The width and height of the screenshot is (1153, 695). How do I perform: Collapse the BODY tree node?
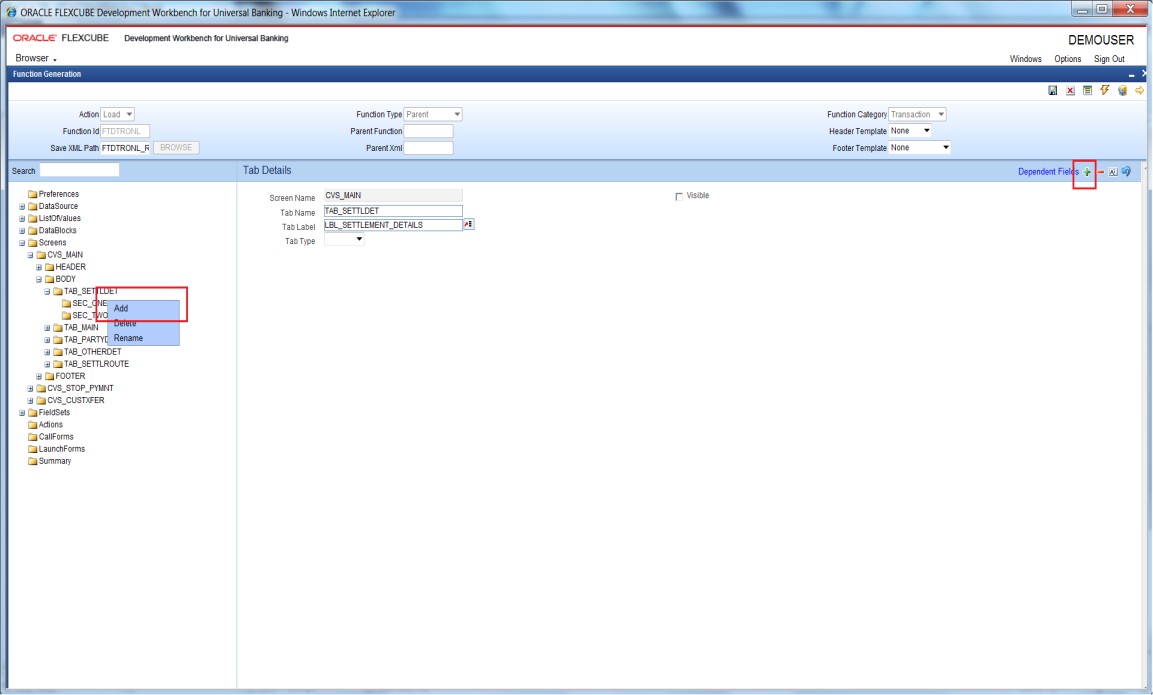[x=39, y=279]
